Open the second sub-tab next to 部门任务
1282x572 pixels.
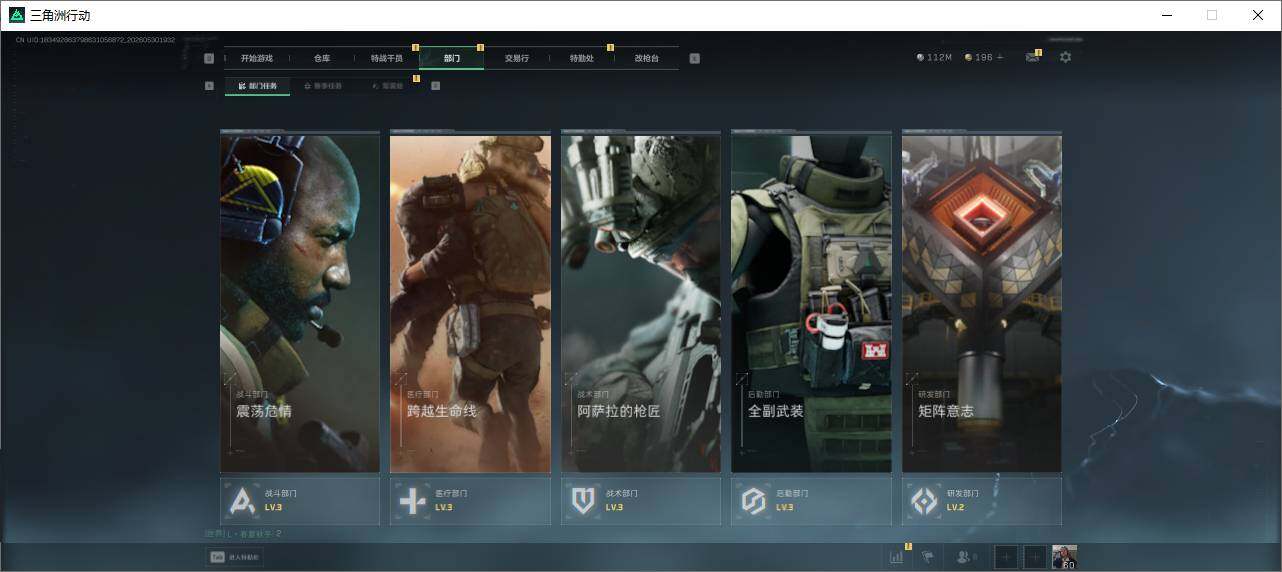coord(323,86)
